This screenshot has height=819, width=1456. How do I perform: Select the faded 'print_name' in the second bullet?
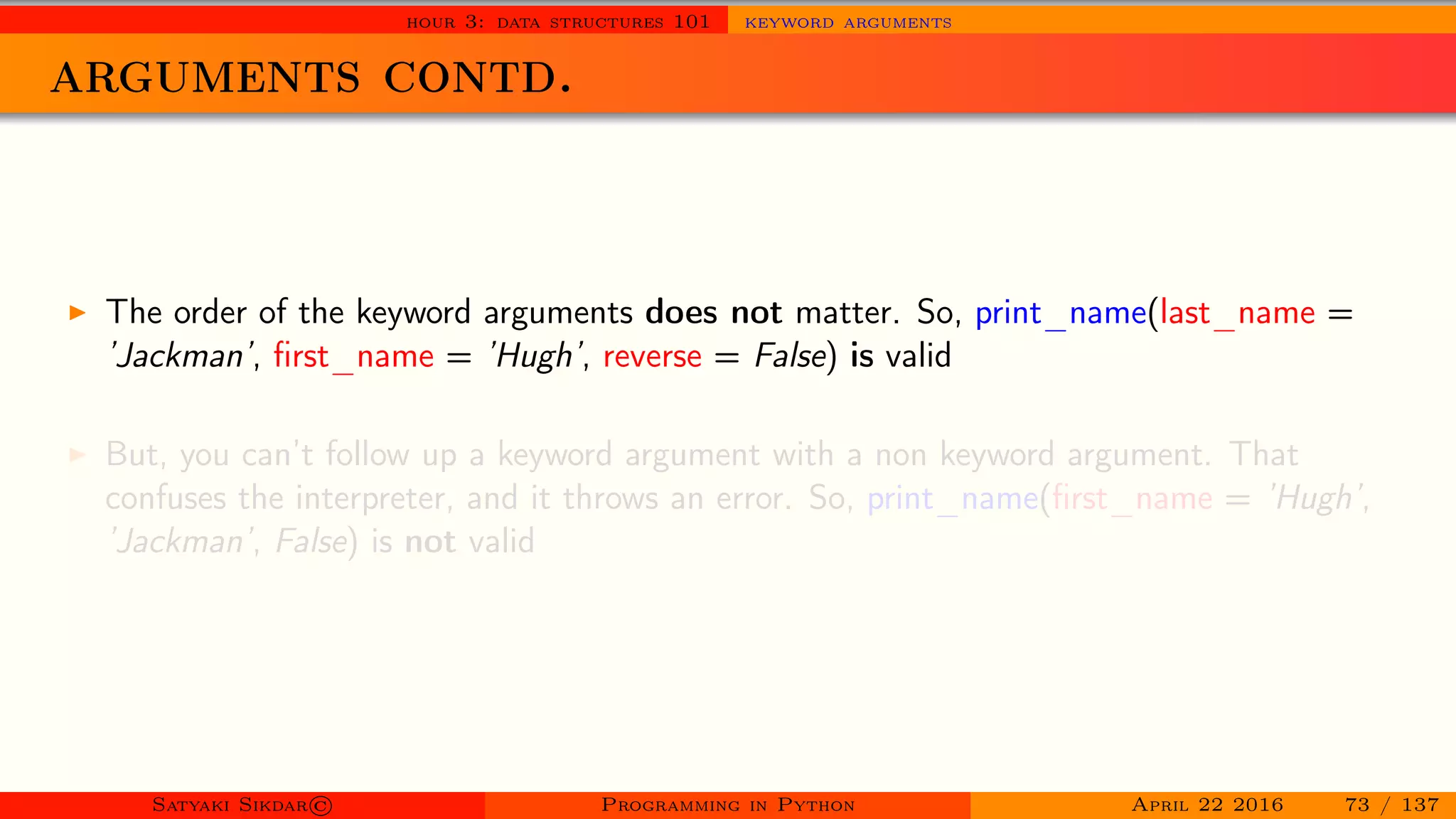953,499
